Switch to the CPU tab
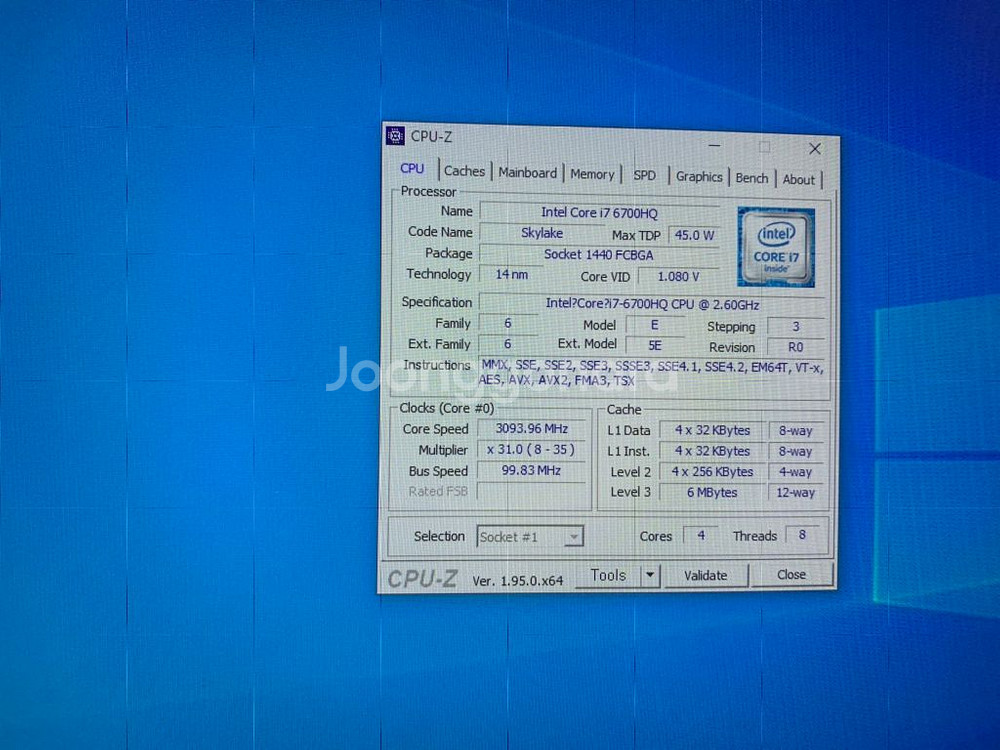The height and width of the screenshot is (750, 1000). (412, 168)
